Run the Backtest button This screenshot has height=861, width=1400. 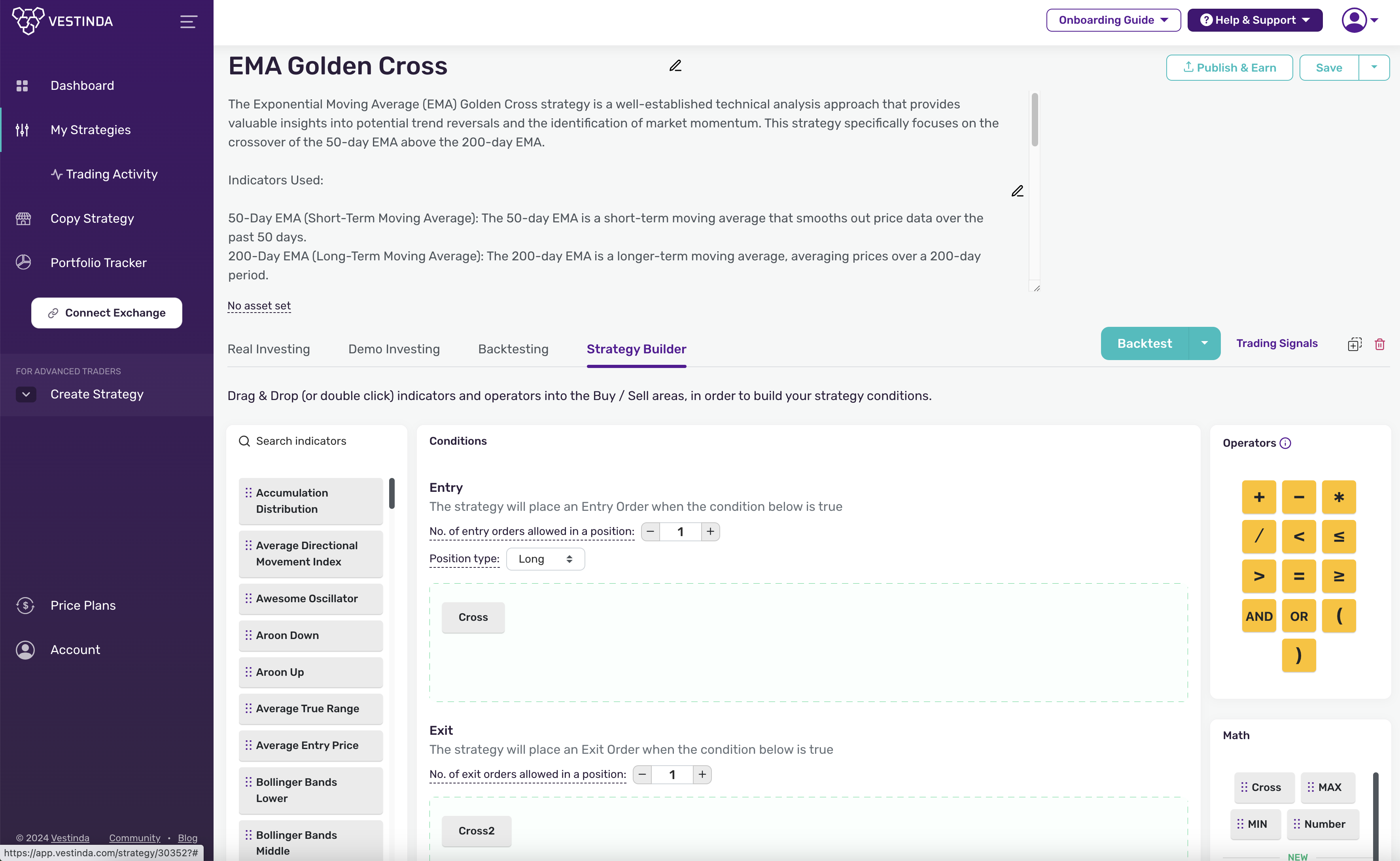tap(1145, 343)
